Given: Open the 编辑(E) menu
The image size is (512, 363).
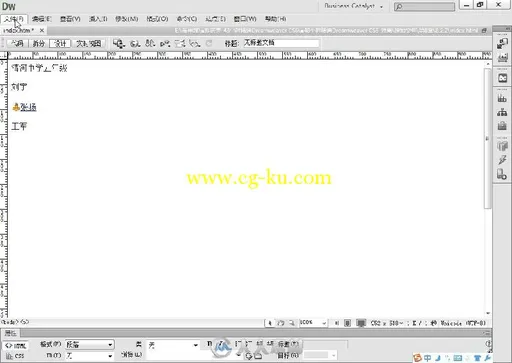Looking at the screenshot, I should point(42,19).
